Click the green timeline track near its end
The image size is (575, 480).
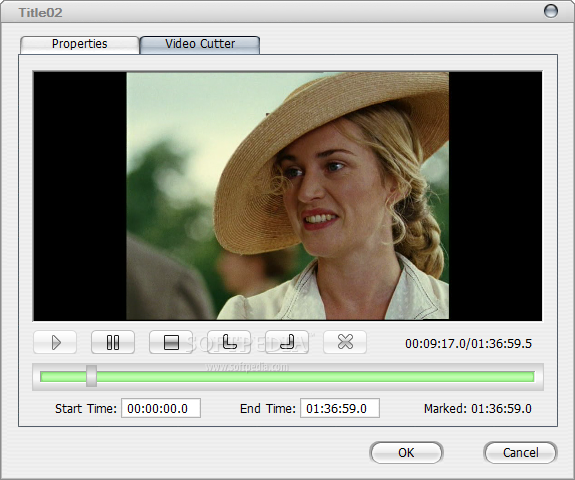(x=521, y=377)
